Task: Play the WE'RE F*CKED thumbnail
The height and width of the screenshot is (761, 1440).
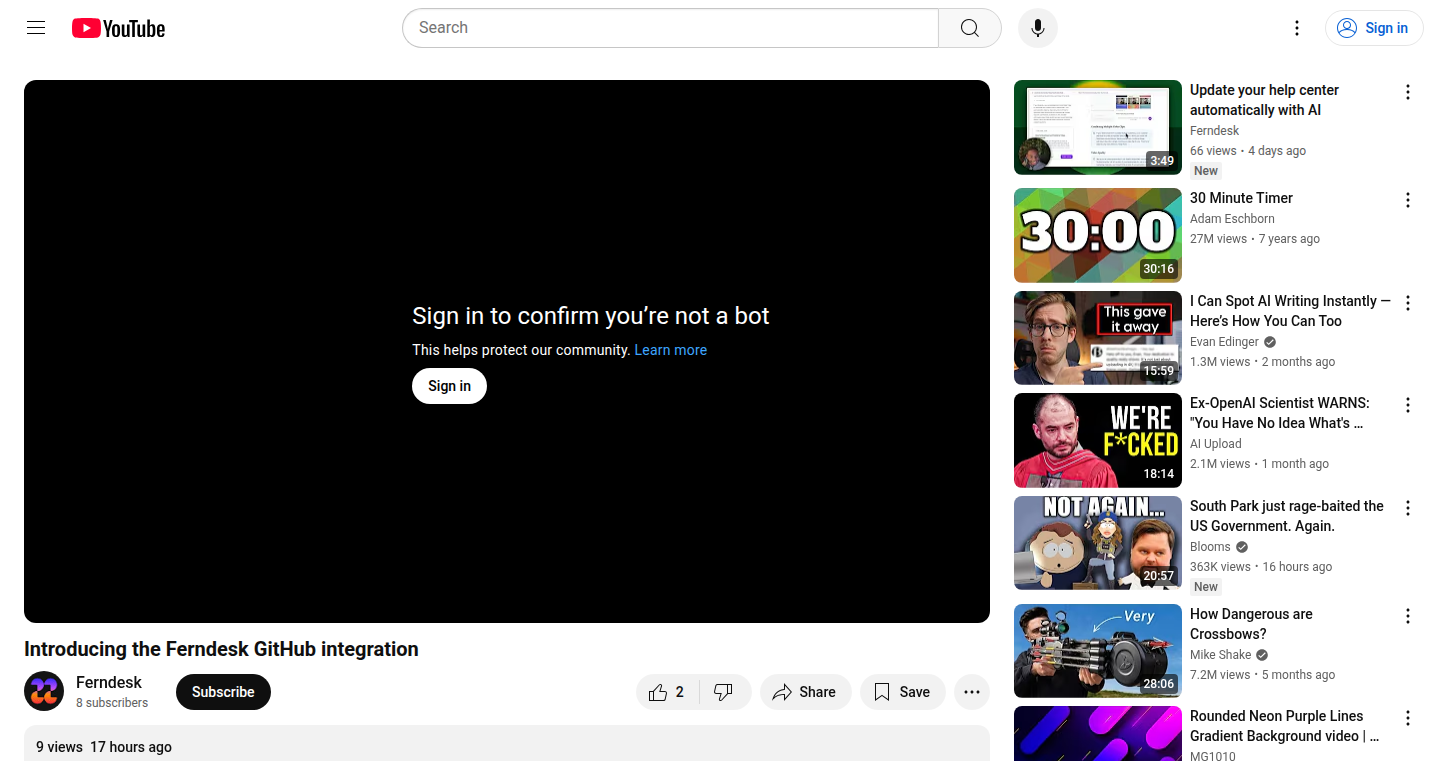Action: (1098, 440)
